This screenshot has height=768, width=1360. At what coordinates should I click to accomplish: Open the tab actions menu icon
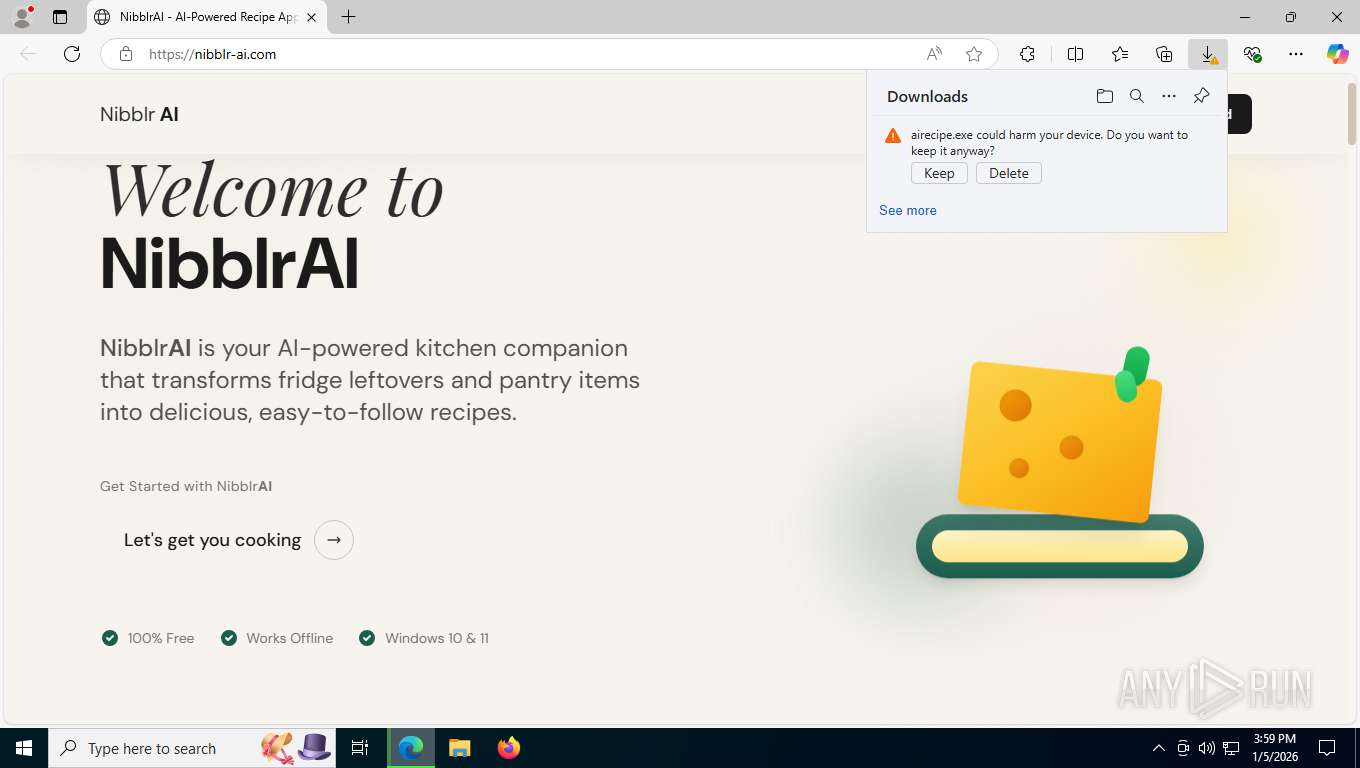point(60,17)
